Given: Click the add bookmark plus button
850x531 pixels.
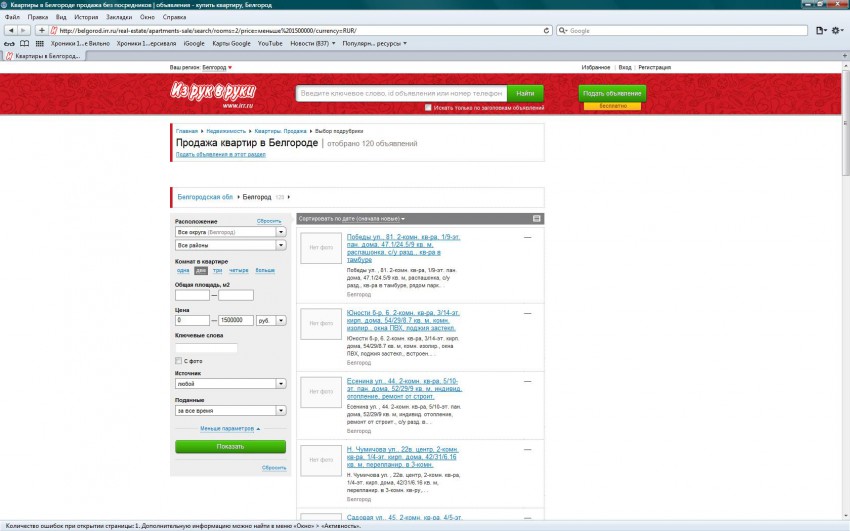Looking at the screenshot, I should click(x=41, y=30).
